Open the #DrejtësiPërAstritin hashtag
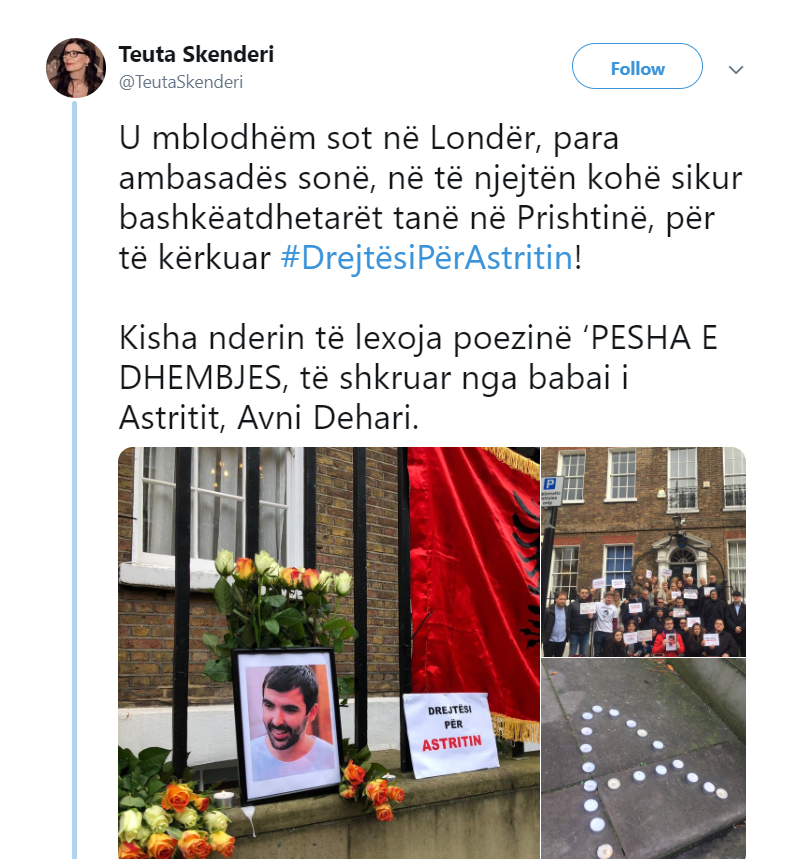Viewport: 792px width, 859px height. pyautogui.click(x=426, y=257)
